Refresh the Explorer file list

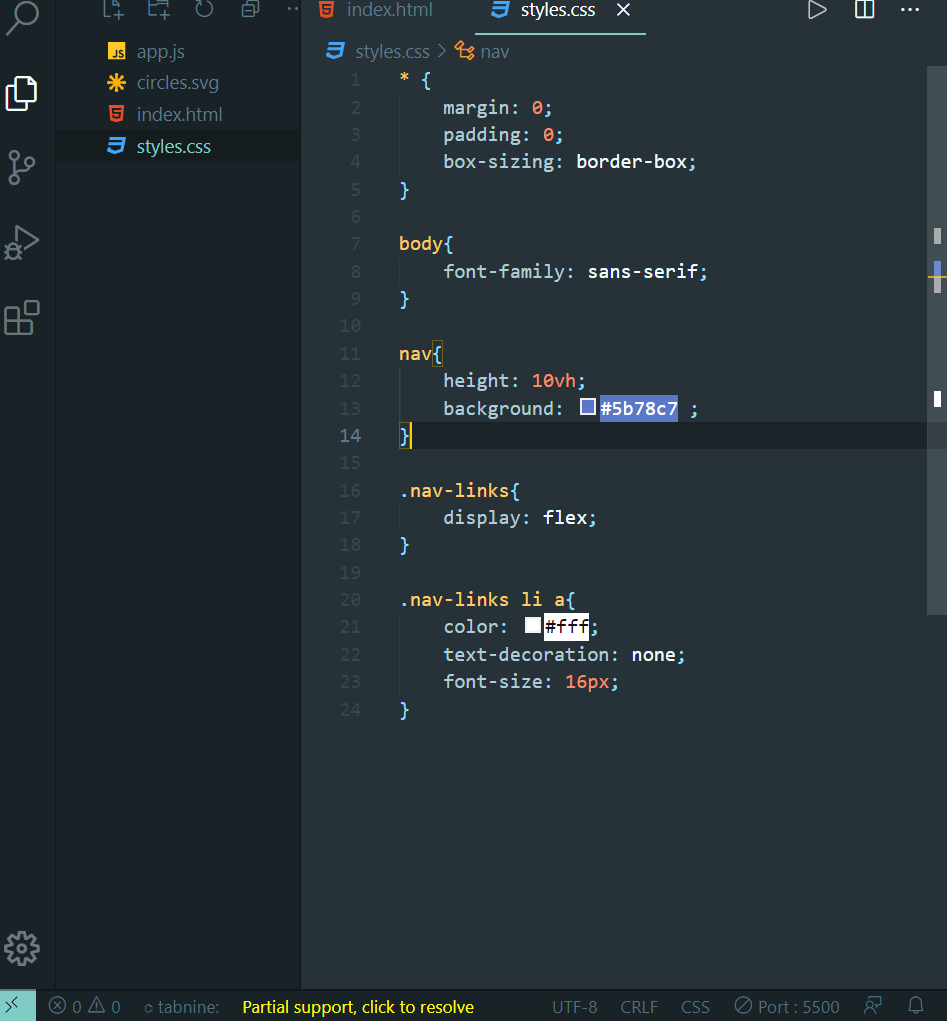click(x=203, y=10)
